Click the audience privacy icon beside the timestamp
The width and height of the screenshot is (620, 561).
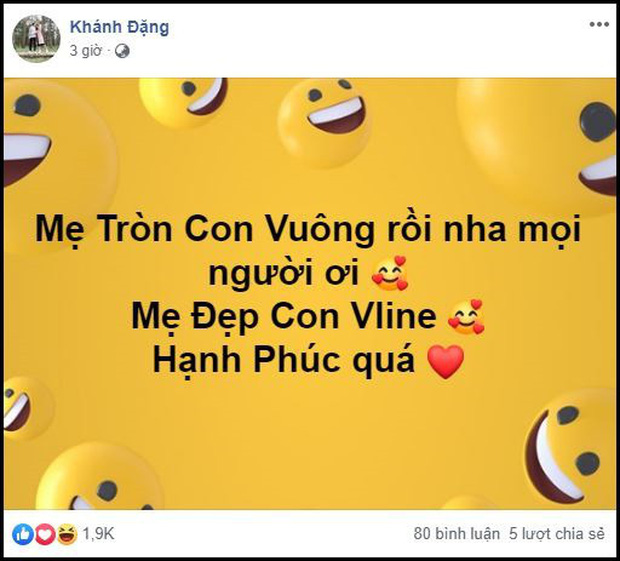click(x=122, y=51)
